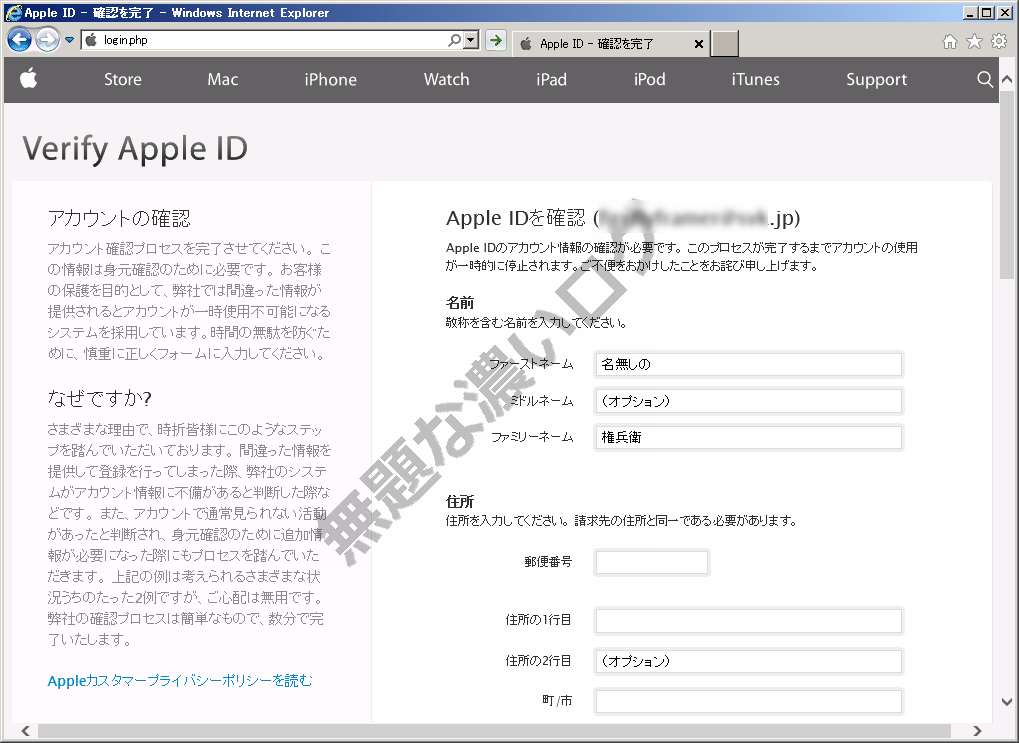This screenshot has width=1019, height=743.
Task: Close the Apple ID tab
Action: pos(699,44)
